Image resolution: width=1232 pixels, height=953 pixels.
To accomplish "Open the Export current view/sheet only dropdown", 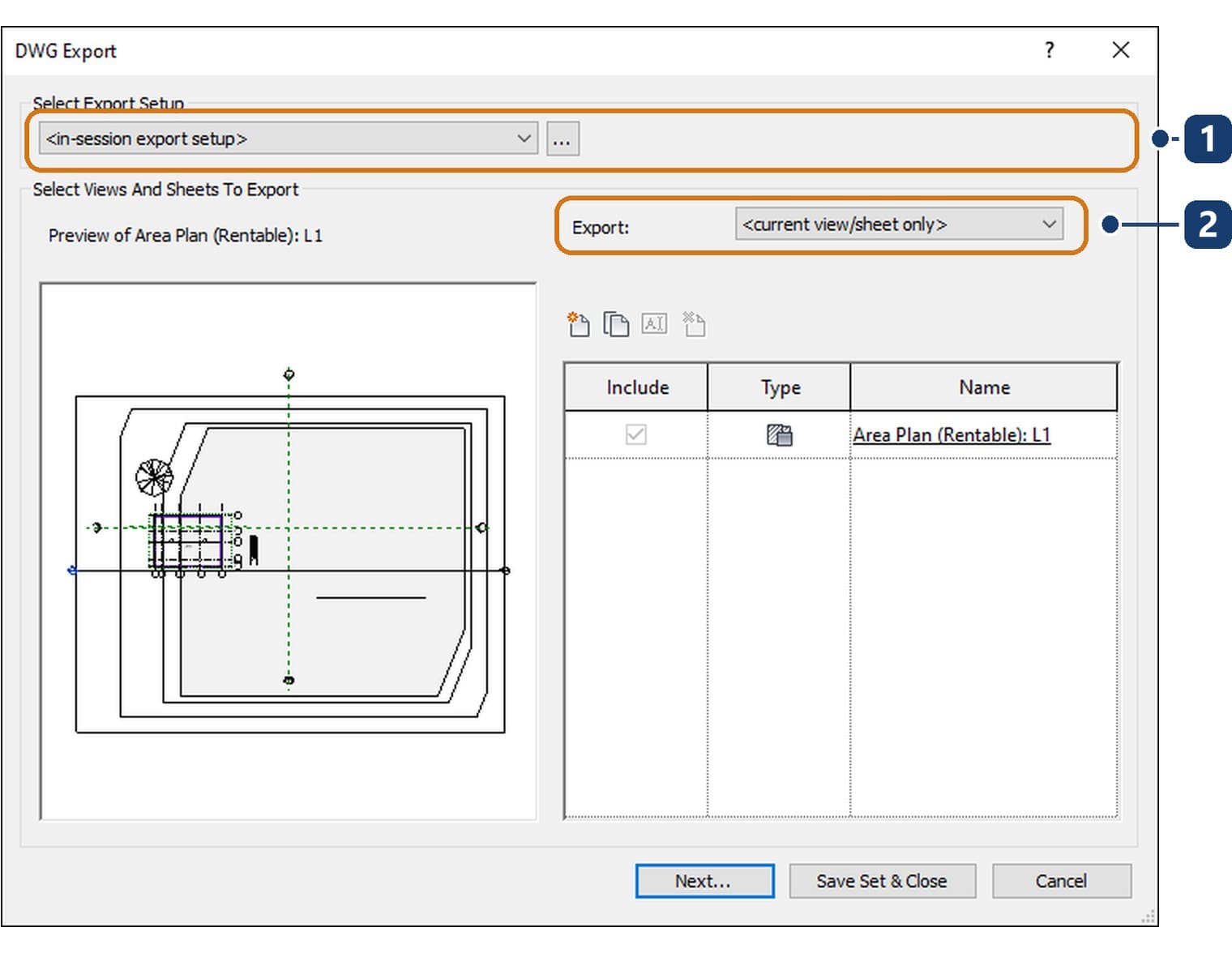I will click(899, 224).
